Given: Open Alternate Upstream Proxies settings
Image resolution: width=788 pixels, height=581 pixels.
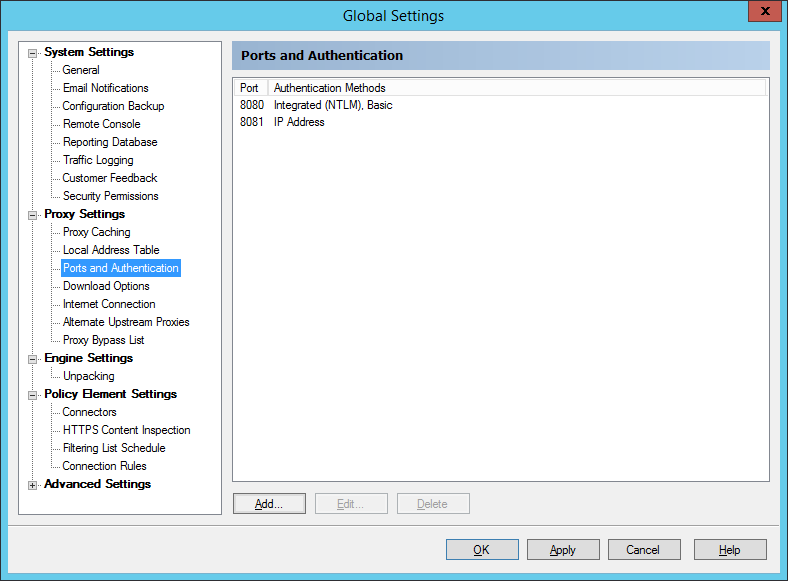Looking at the screenshot, I should tap(126, 322).
